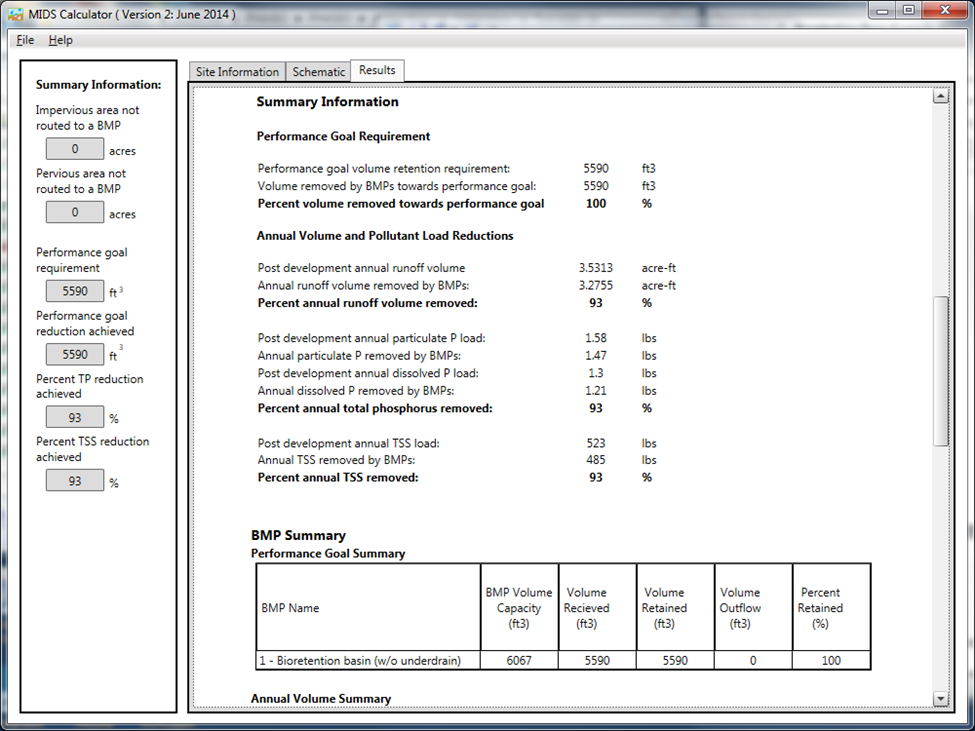Viewport: 975px width, 731px height.
Task: Click the scroll down arrow in results
Action: pyautogui.click(x=939, y=698)
